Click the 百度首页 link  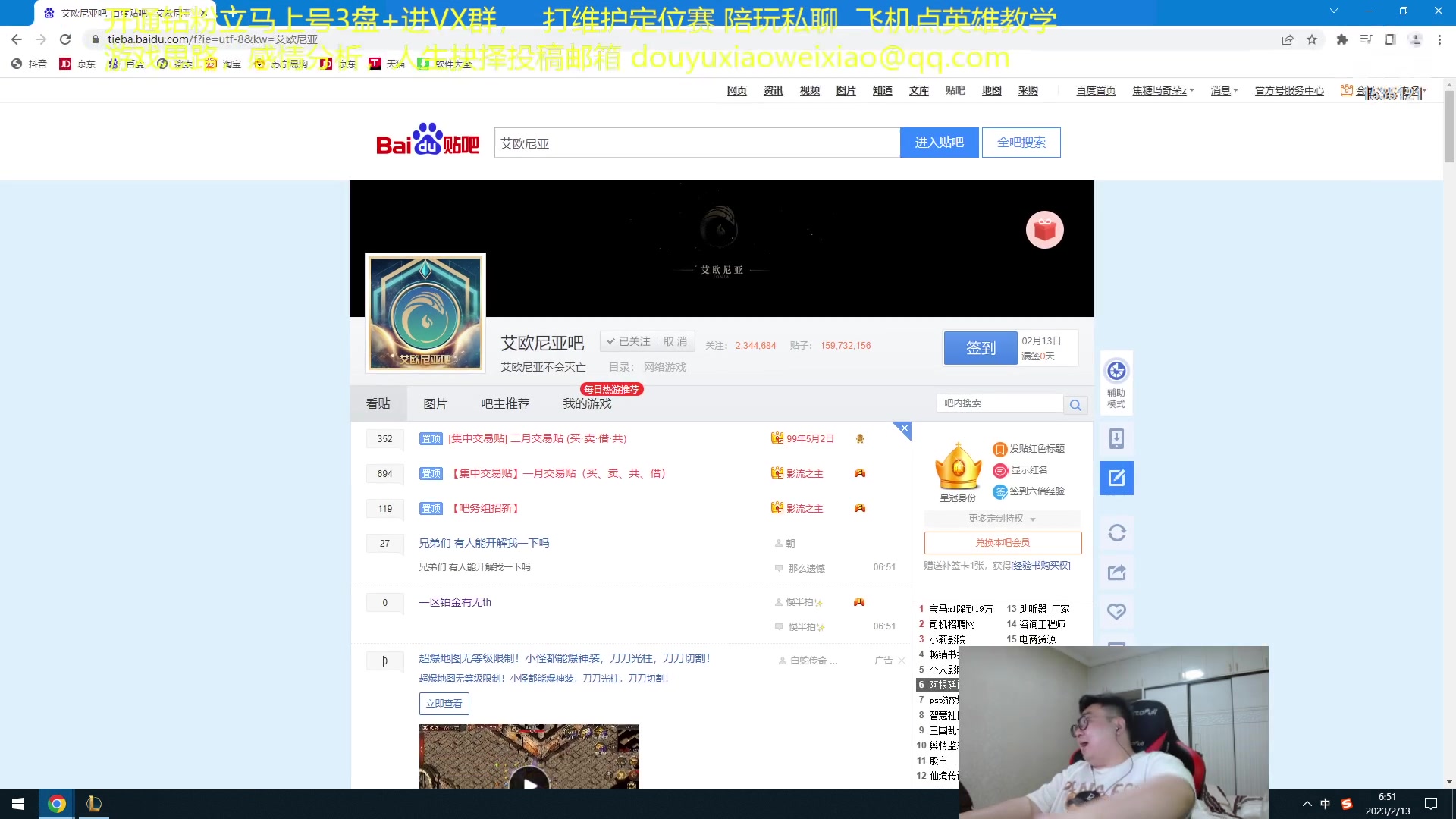click(x=1096, y=91)
